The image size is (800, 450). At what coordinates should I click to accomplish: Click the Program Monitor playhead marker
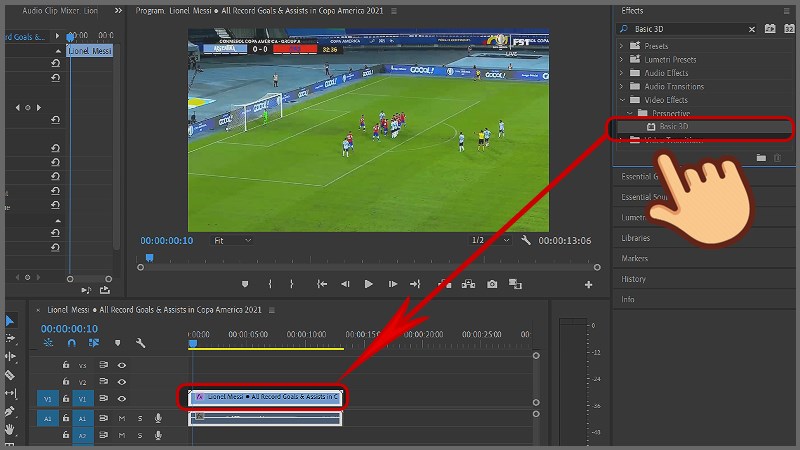coord(149,258)
